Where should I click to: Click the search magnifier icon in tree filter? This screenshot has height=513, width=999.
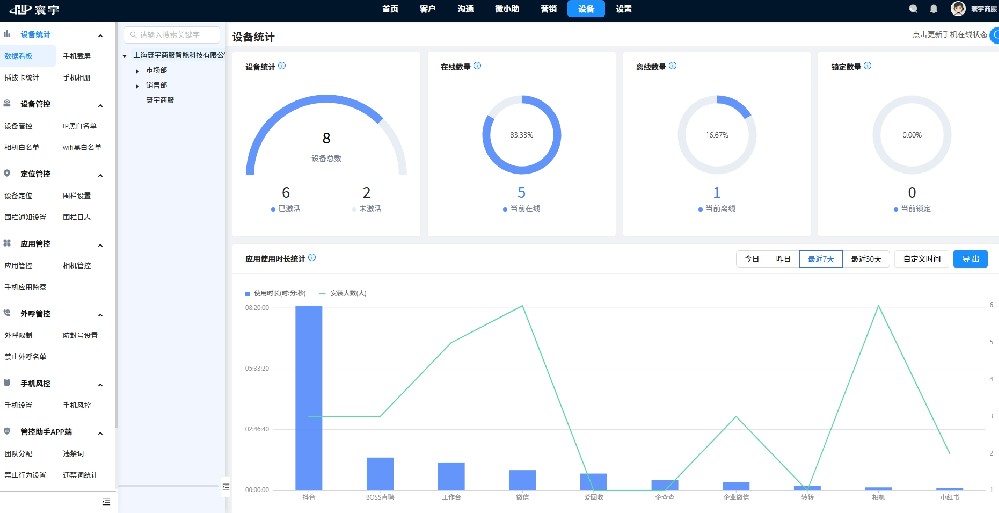point(133,35)
